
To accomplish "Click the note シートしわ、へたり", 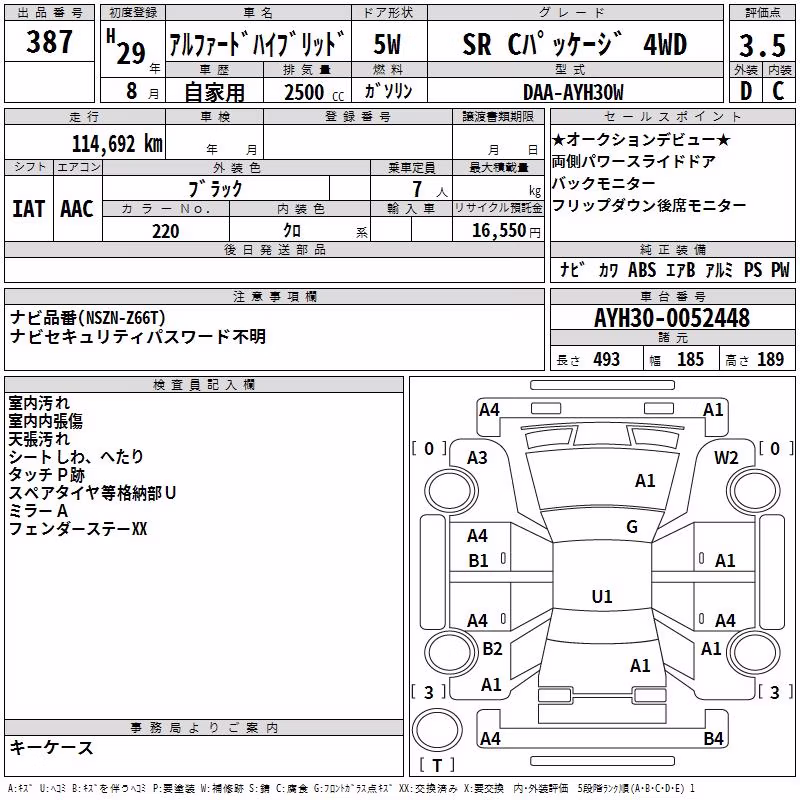I will (76, 457).
